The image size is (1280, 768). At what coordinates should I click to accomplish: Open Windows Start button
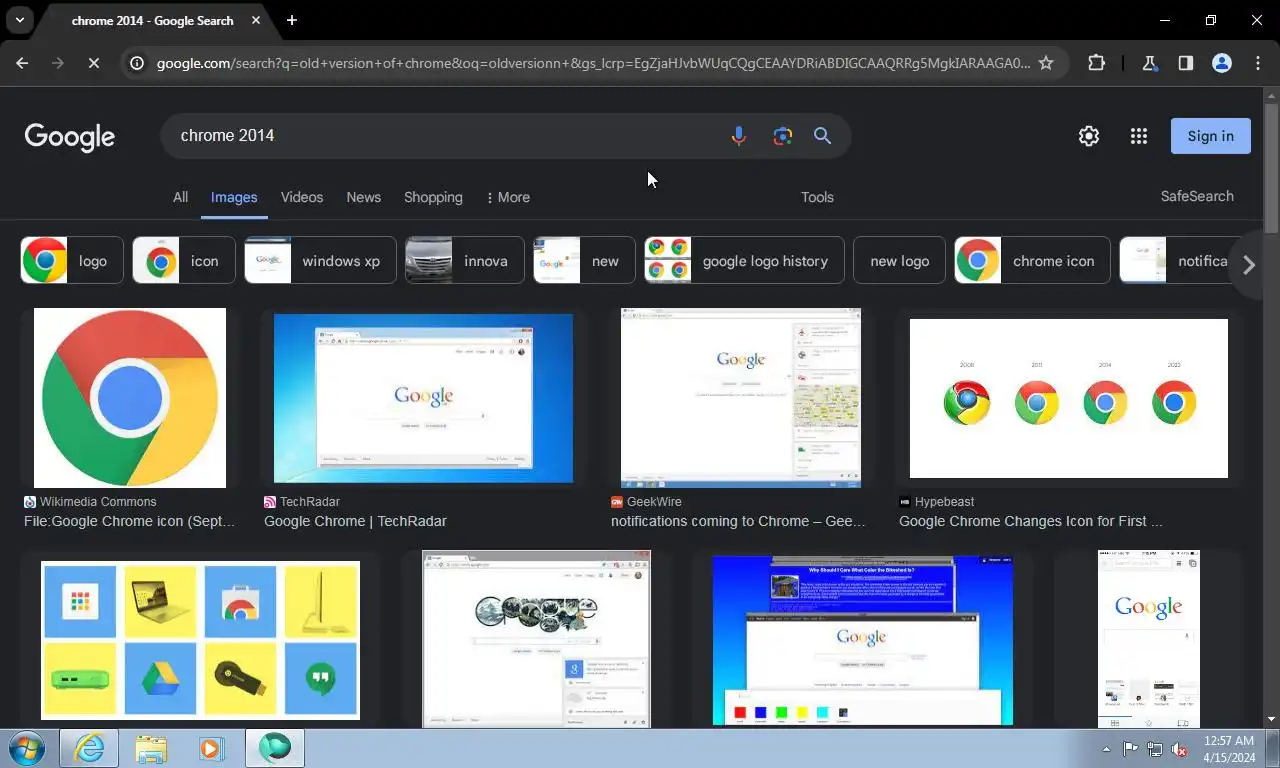pyautogui.click(x=26, y=748)
